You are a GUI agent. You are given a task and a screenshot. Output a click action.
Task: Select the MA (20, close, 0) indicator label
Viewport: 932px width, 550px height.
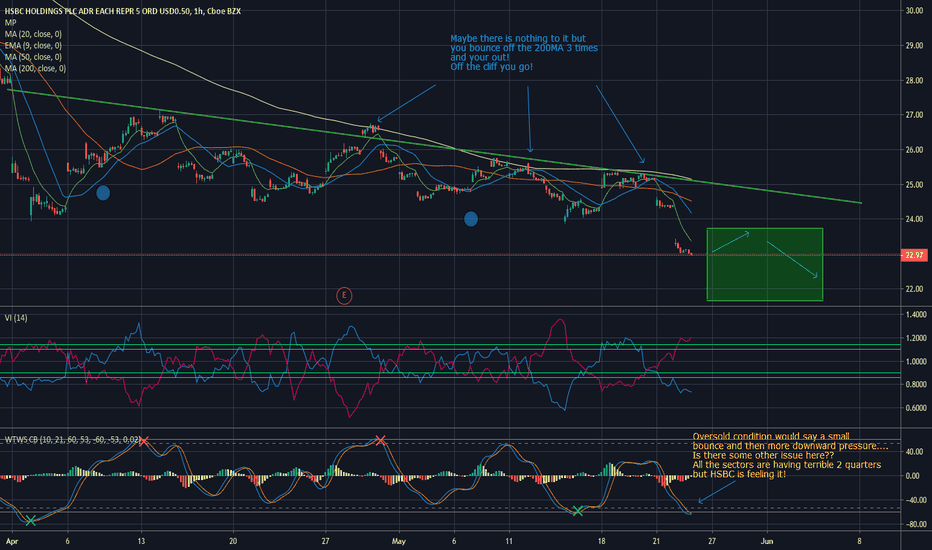(33, 34)
